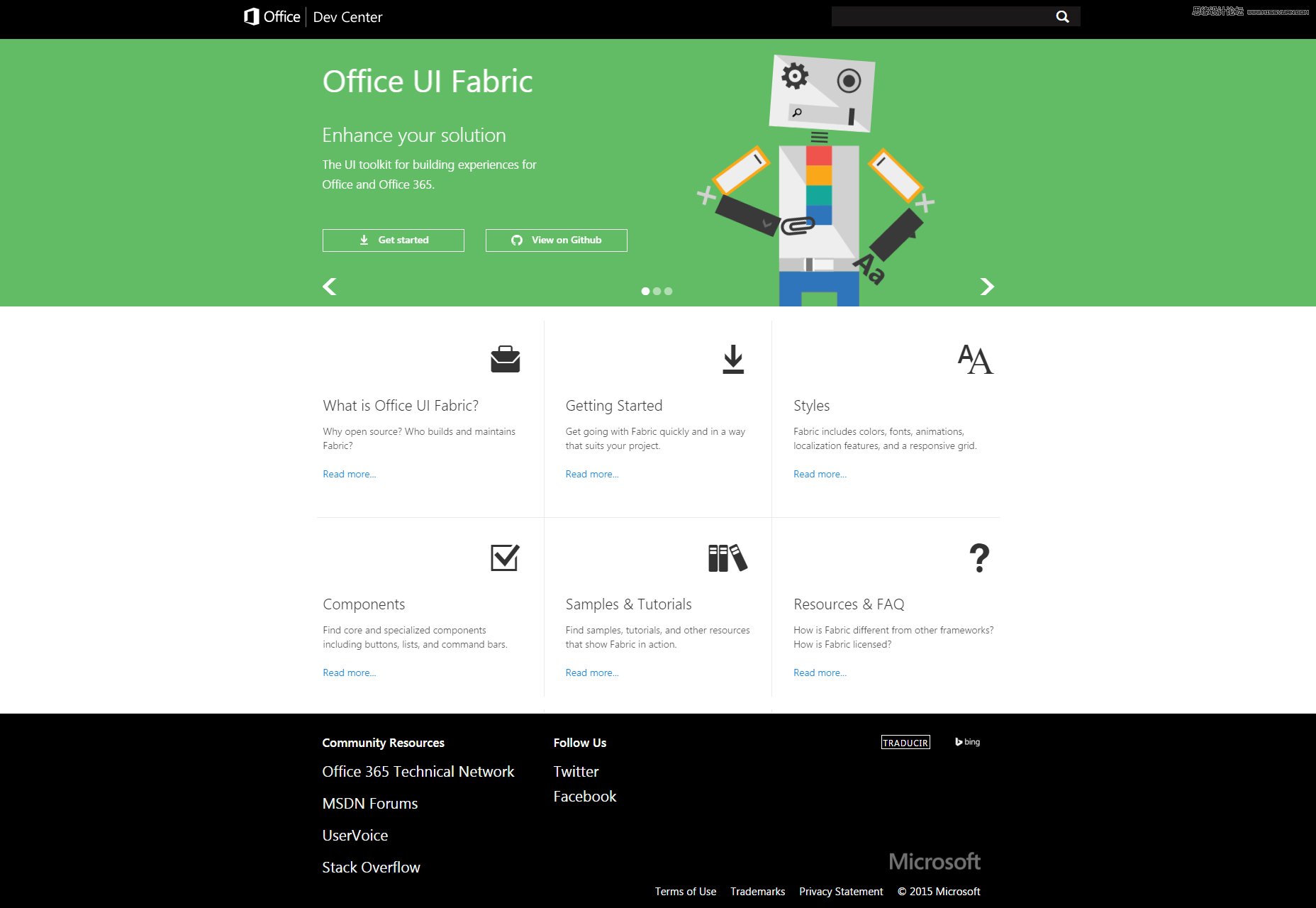Open the Trademarks link

[758, 892]
